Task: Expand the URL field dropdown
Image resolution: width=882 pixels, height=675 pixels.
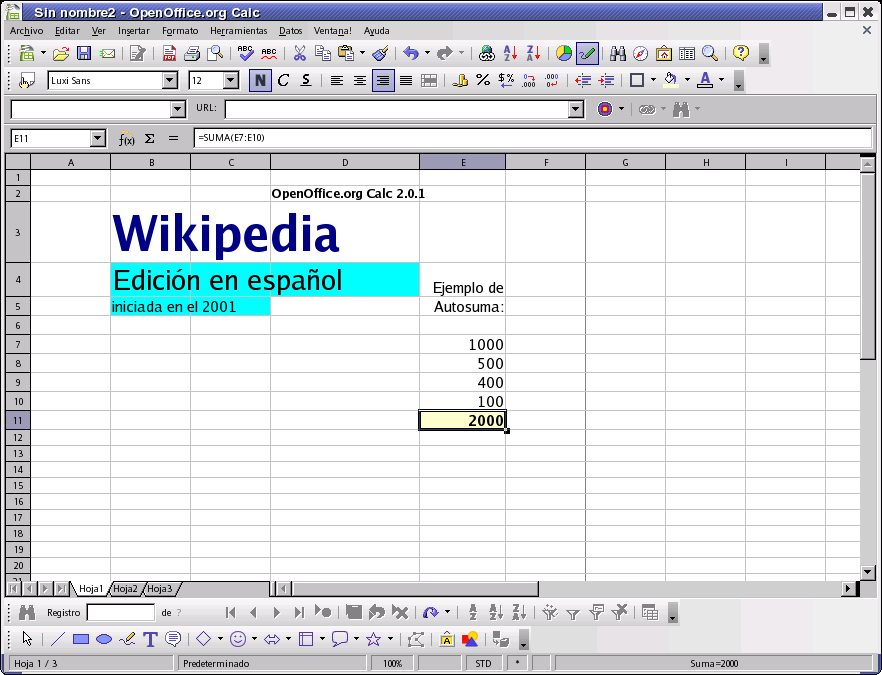Action: pos(575,109)
